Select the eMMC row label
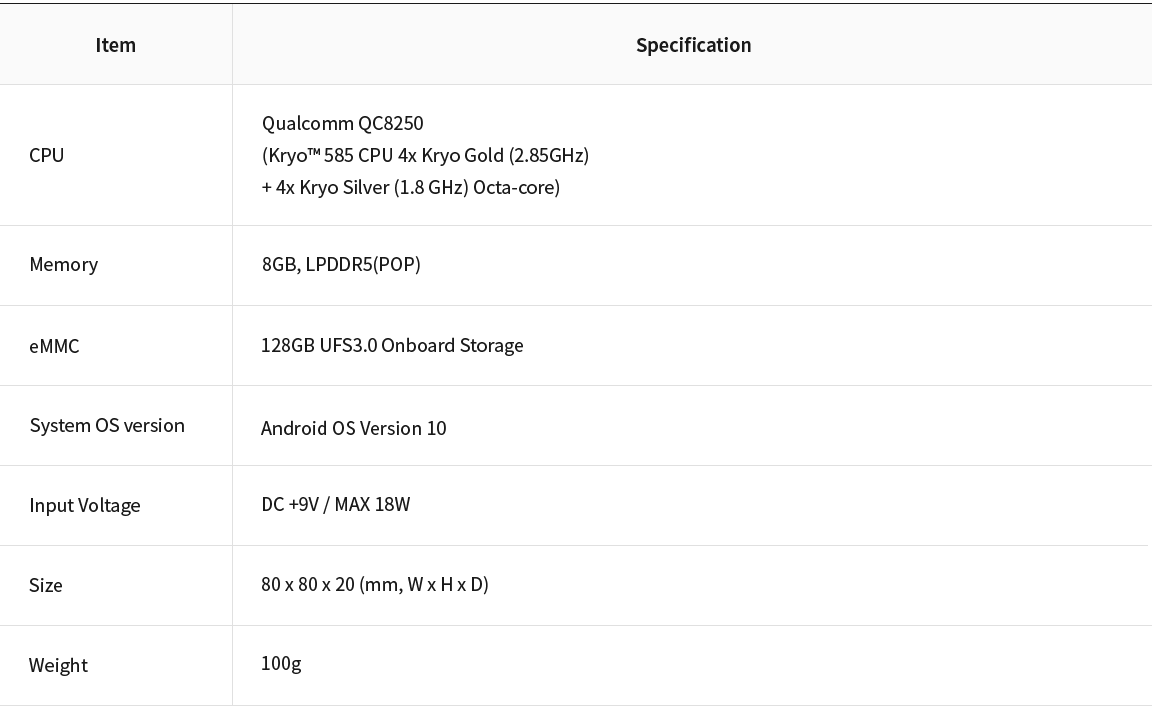Viewport: 1152px width, 708px height. coord(54,346)
